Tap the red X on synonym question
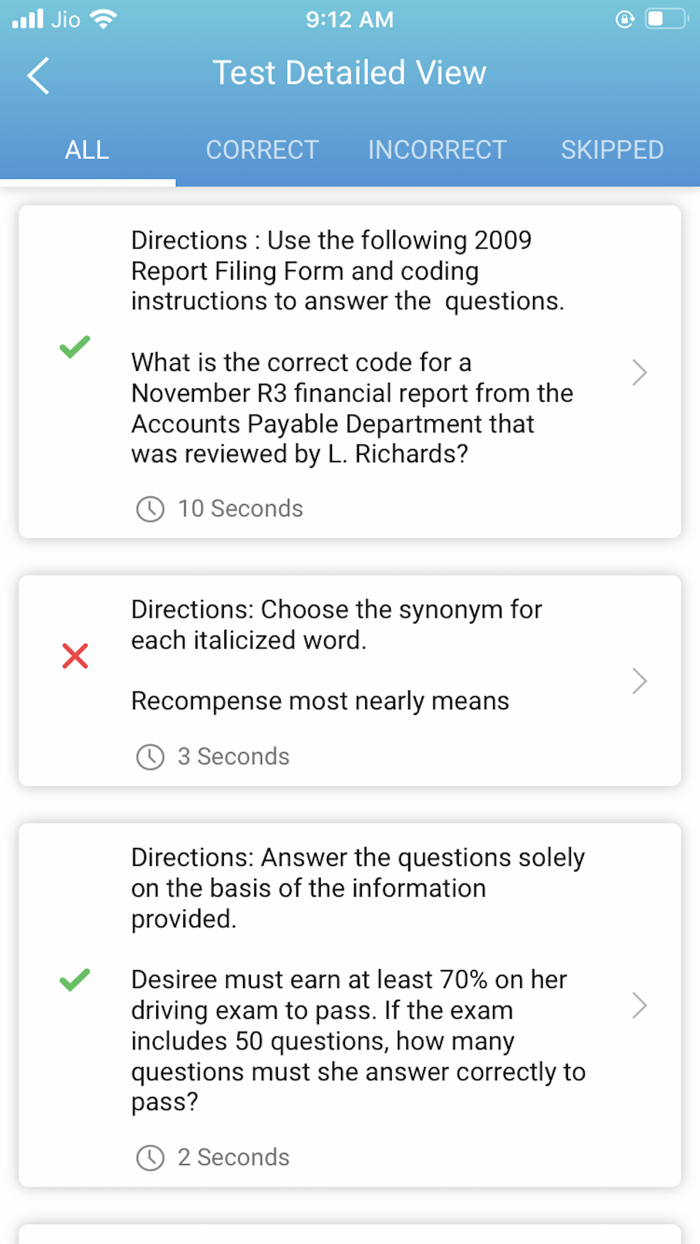The height and width of the screenshot is (1244, 700). (74, 655)
